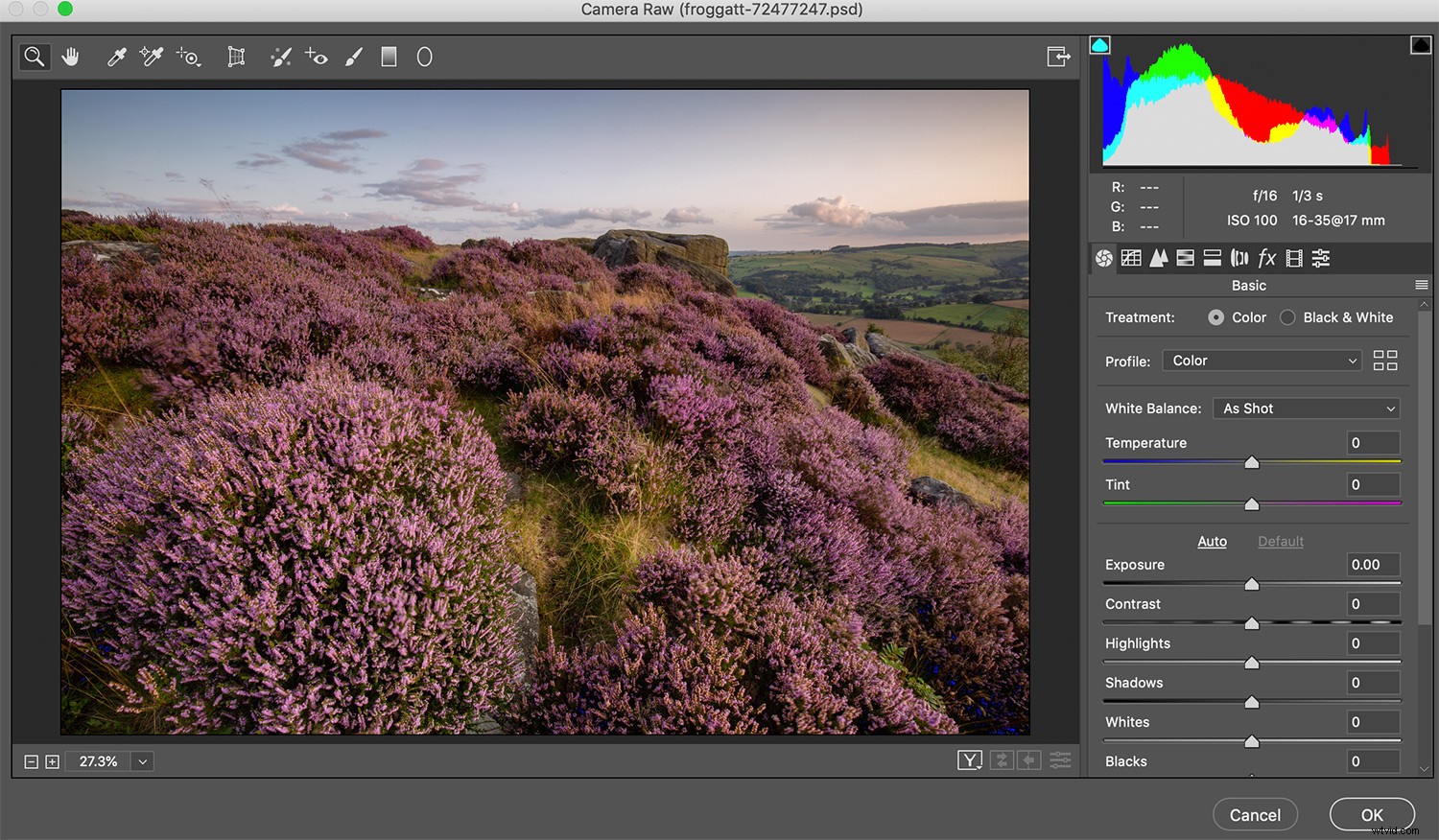Open the White Balance dropdown
Image resolution: width=1439 pixels, height=840 pixels.
click(x=1306, y=408)
